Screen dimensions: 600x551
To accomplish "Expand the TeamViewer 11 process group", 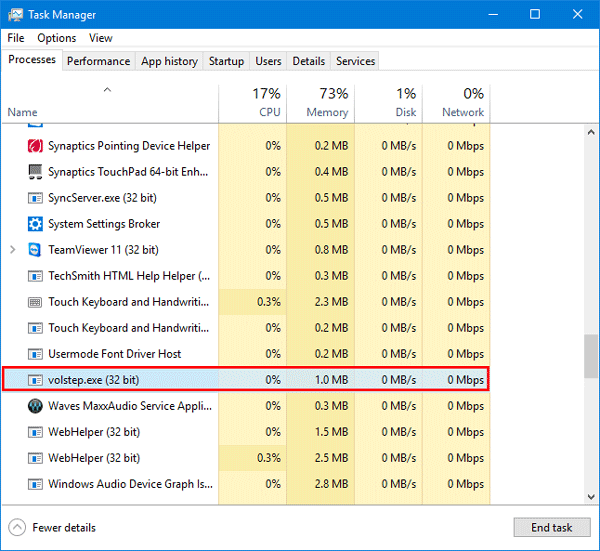I will pyautogui.click(x=12, y=250).
